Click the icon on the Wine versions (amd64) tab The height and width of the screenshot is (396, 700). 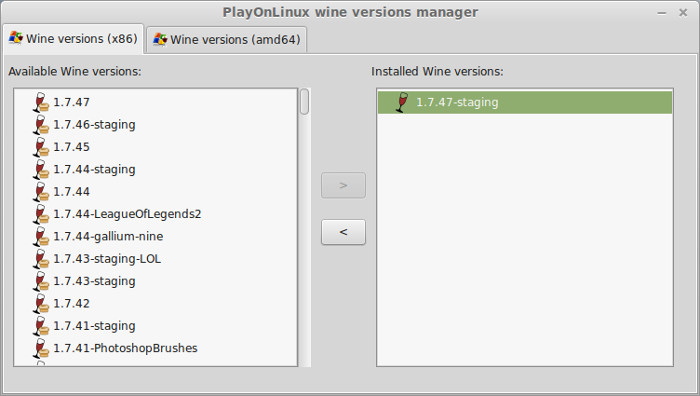160,39
